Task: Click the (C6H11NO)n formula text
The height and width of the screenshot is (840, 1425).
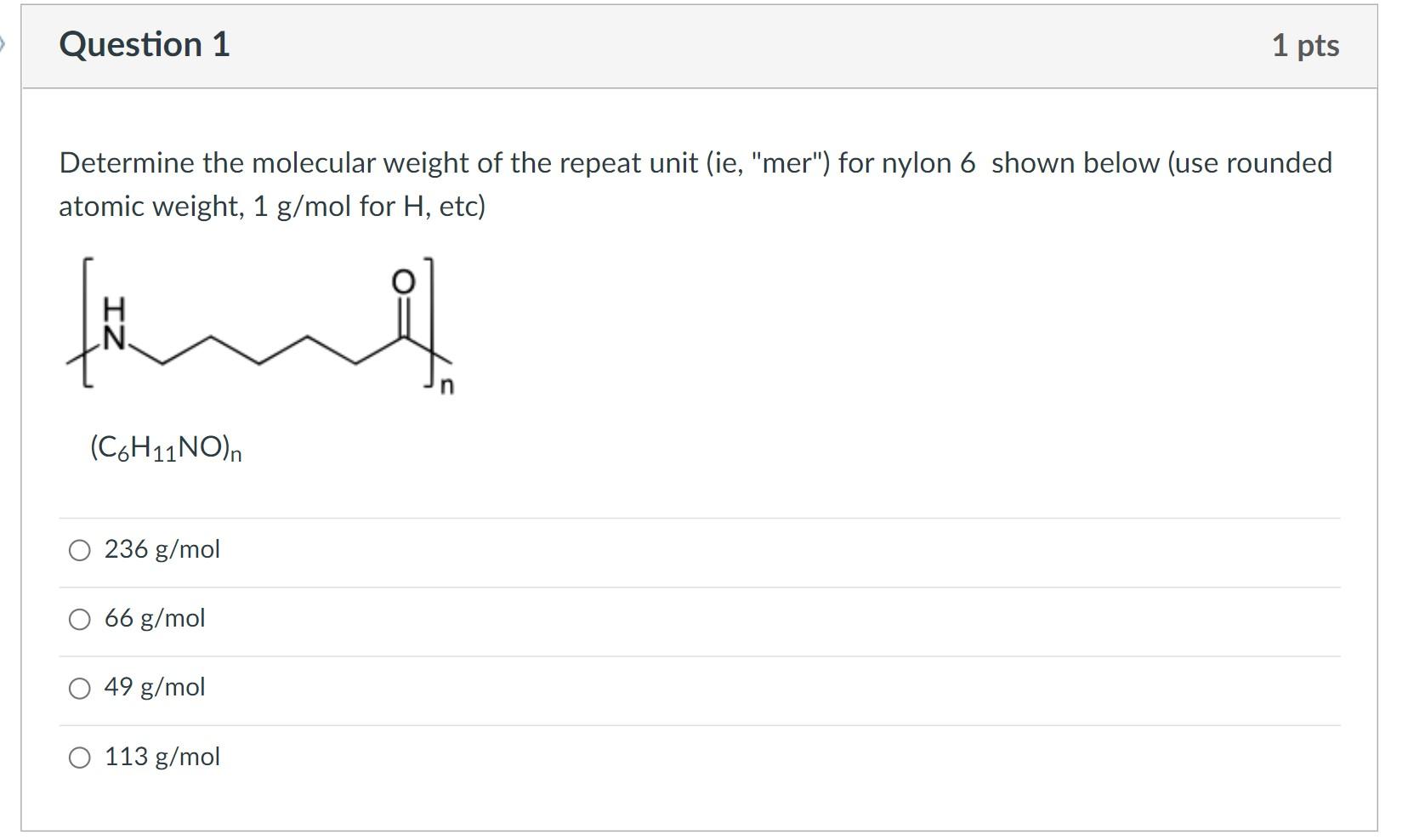Action: pos(166,448)
